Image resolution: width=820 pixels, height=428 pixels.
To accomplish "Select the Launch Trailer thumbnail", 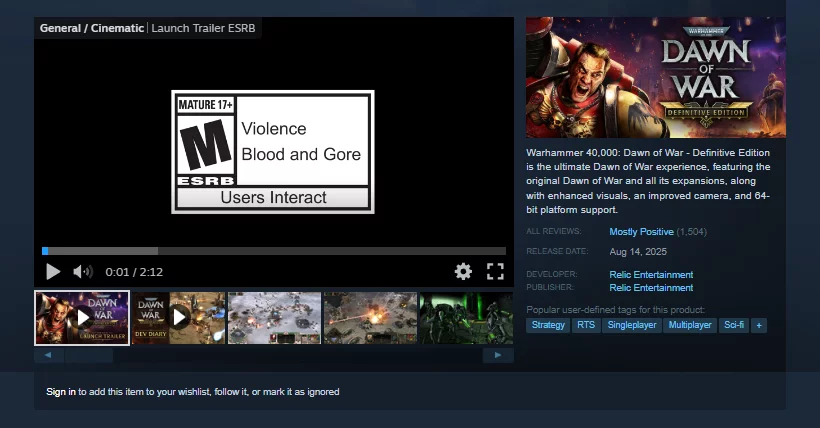I will [x=82, y=317].
